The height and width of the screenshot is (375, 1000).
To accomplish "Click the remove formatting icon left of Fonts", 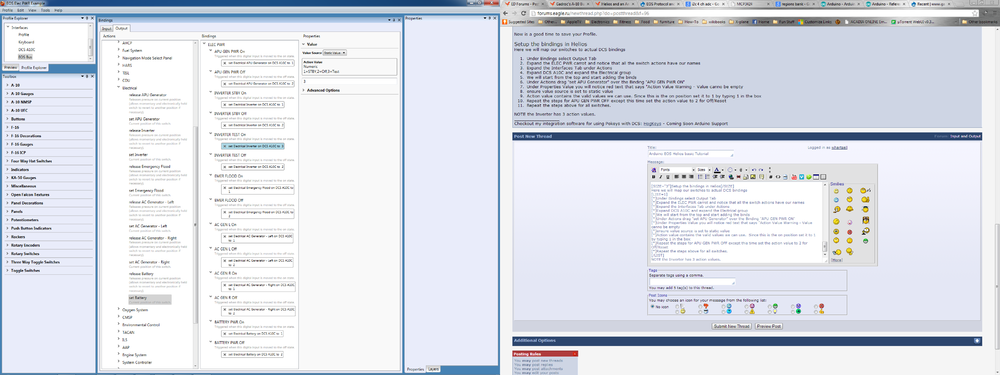I will pos(654,170).
